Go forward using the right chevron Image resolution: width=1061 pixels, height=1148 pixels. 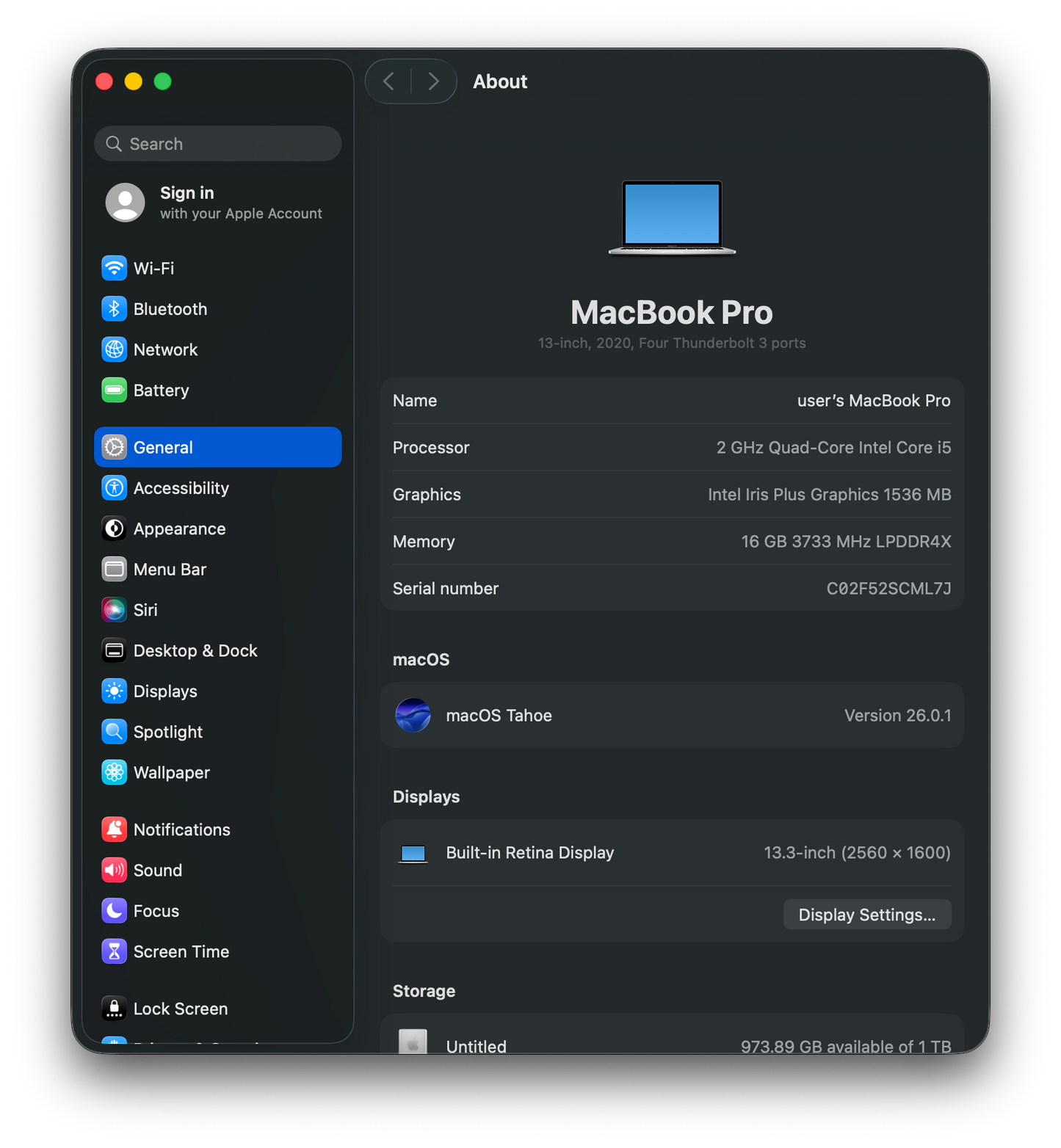pyautogui.click(x=433, y=81)
